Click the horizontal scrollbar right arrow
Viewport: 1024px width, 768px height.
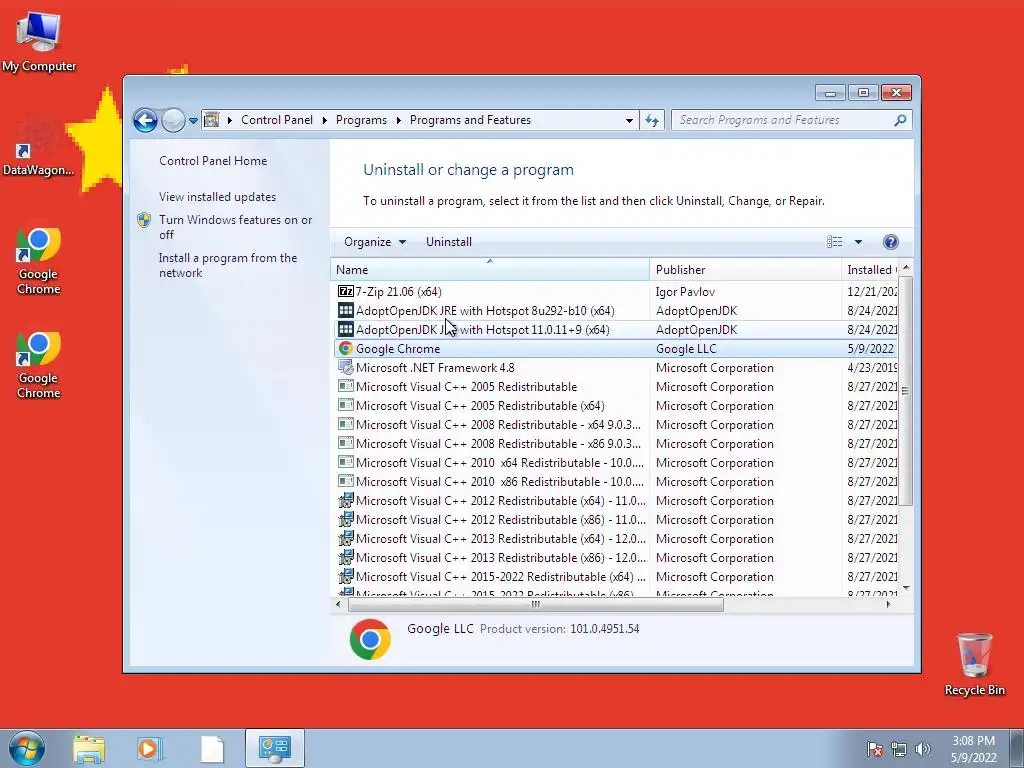pos(888,604)
